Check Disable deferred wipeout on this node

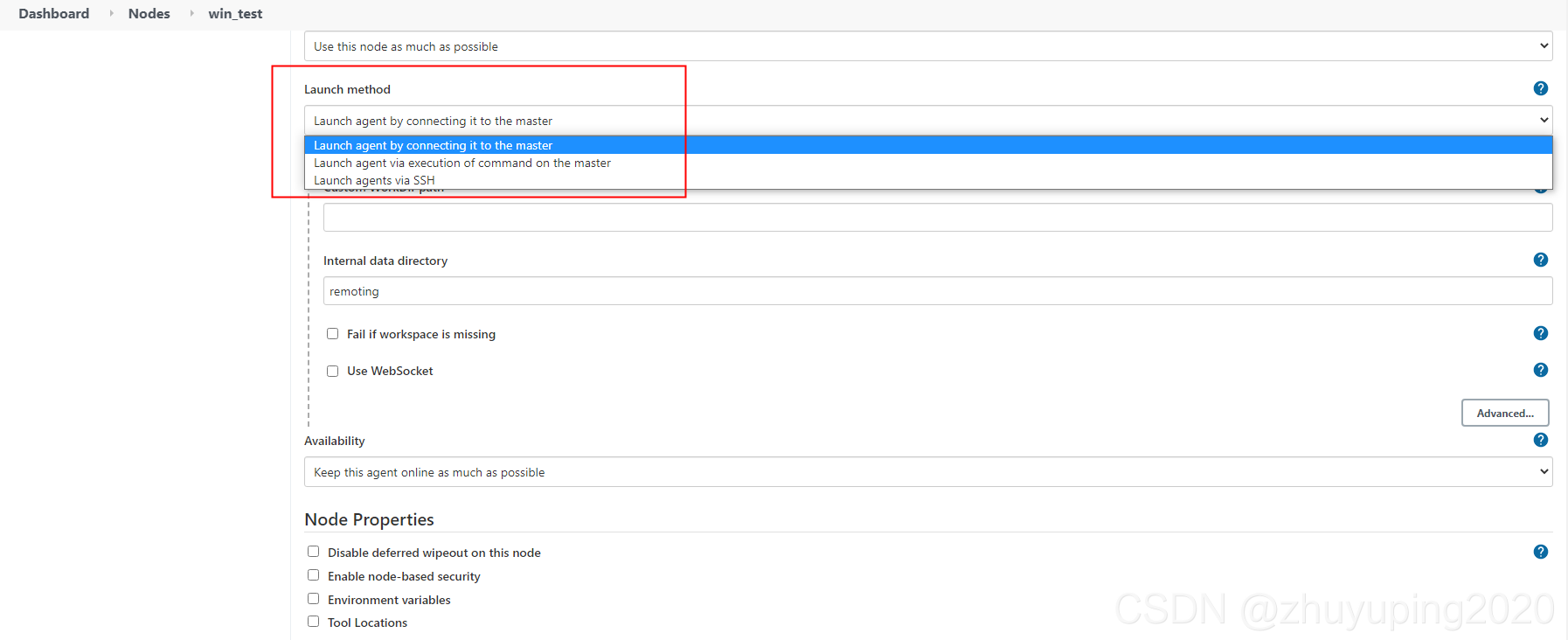click(x=313, y=552)
